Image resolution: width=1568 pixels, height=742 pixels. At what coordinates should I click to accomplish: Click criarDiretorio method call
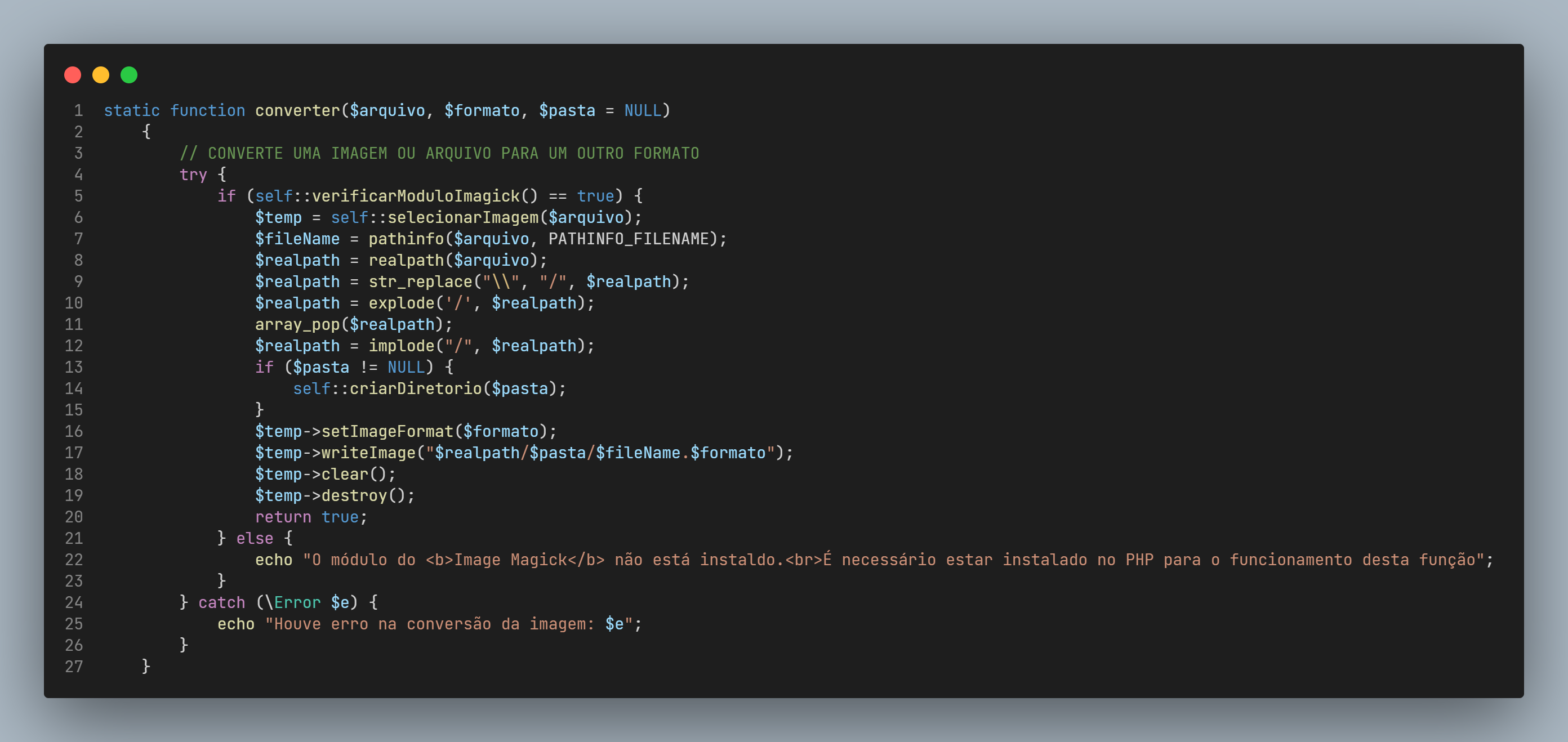(415, 388)
